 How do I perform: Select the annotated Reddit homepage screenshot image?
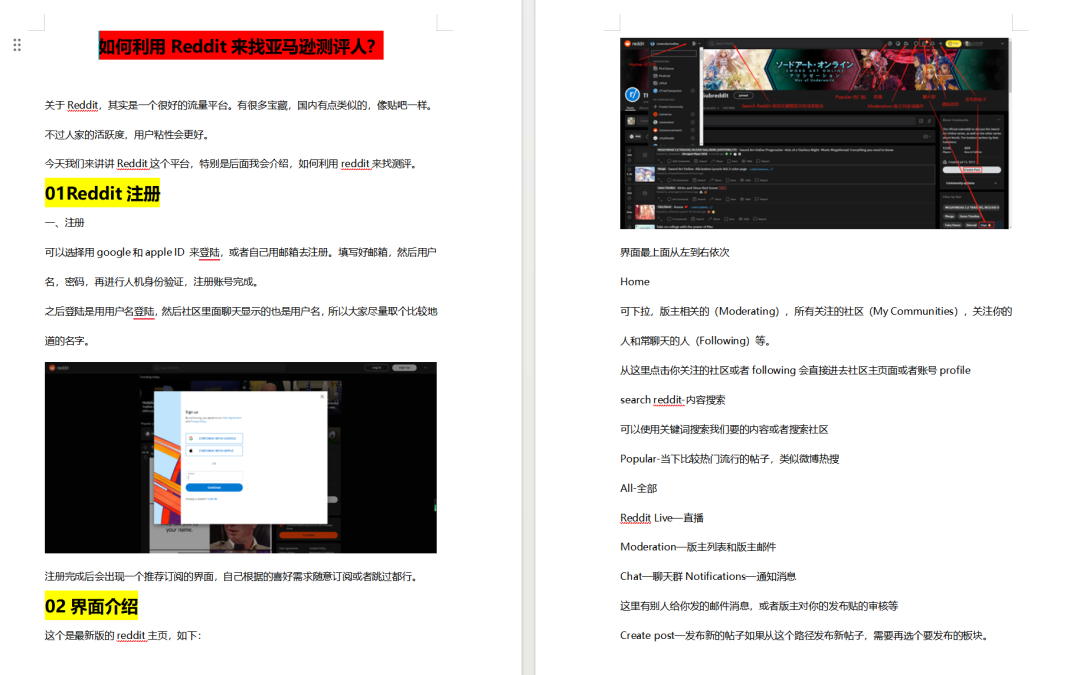pyautogui.click(x=815, y=134)
